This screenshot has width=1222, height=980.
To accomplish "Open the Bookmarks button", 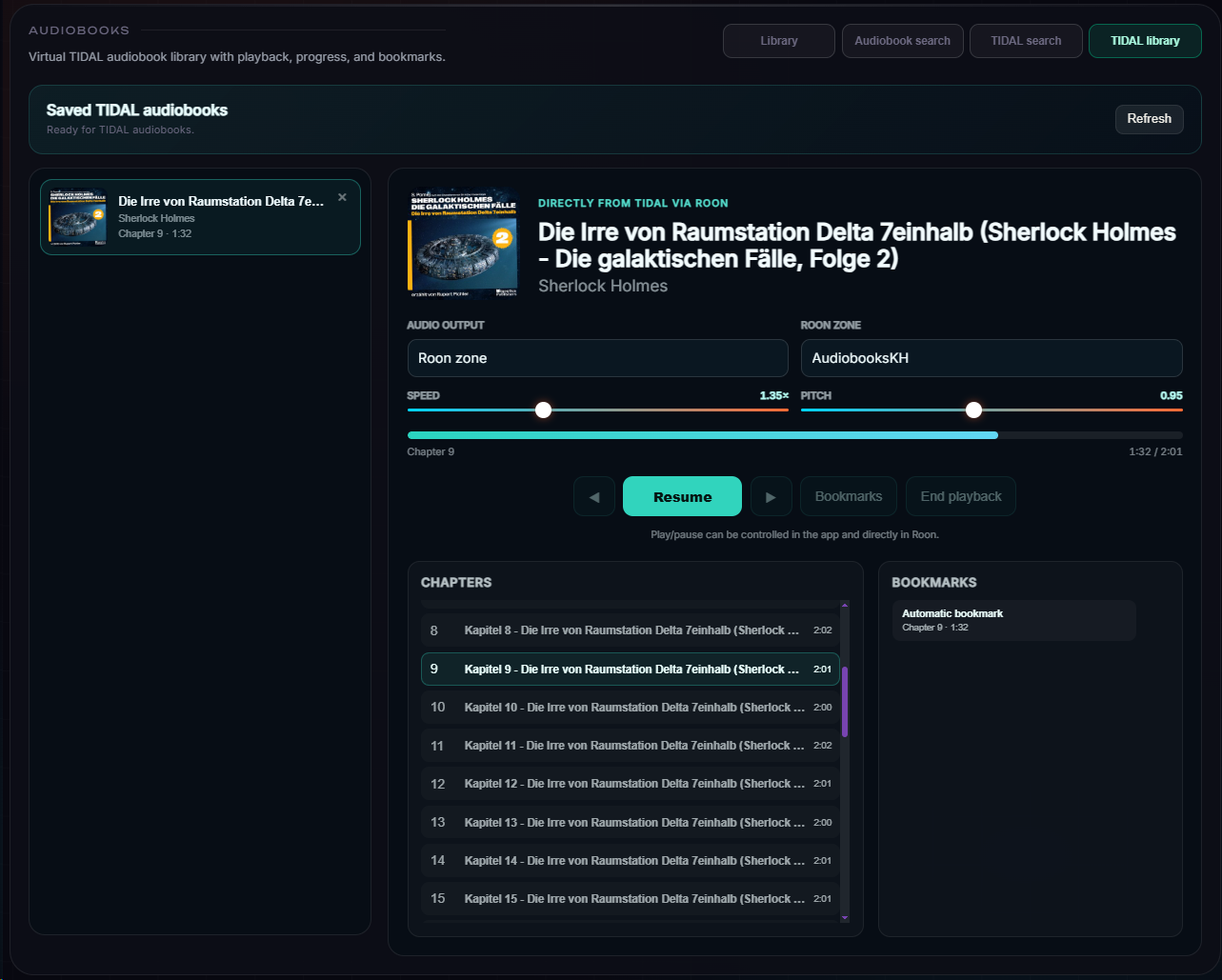I will click(x=849, y=496).
